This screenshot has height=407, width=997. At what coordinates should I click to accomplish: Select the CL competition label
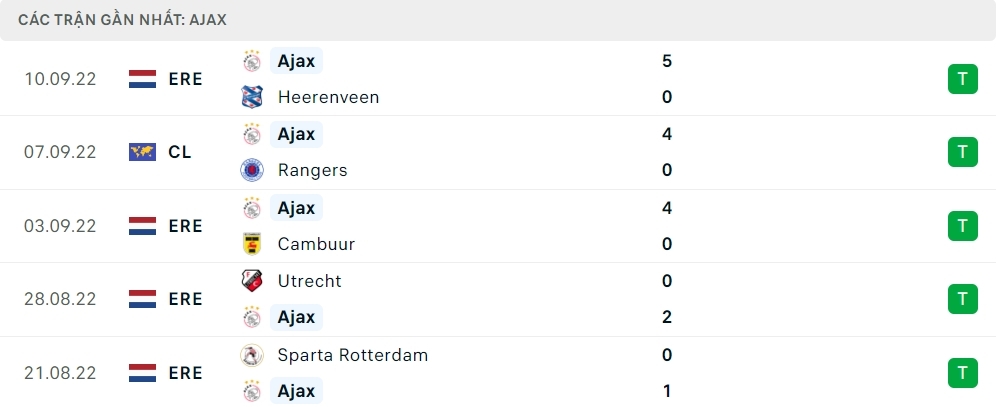coord(180,152)
